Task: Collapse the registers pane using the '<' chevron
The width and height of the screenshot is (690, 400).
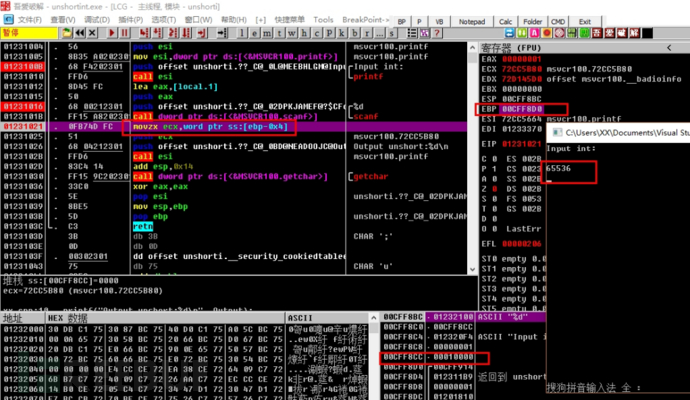Action: pyautogui.click(x=669, y=48)
